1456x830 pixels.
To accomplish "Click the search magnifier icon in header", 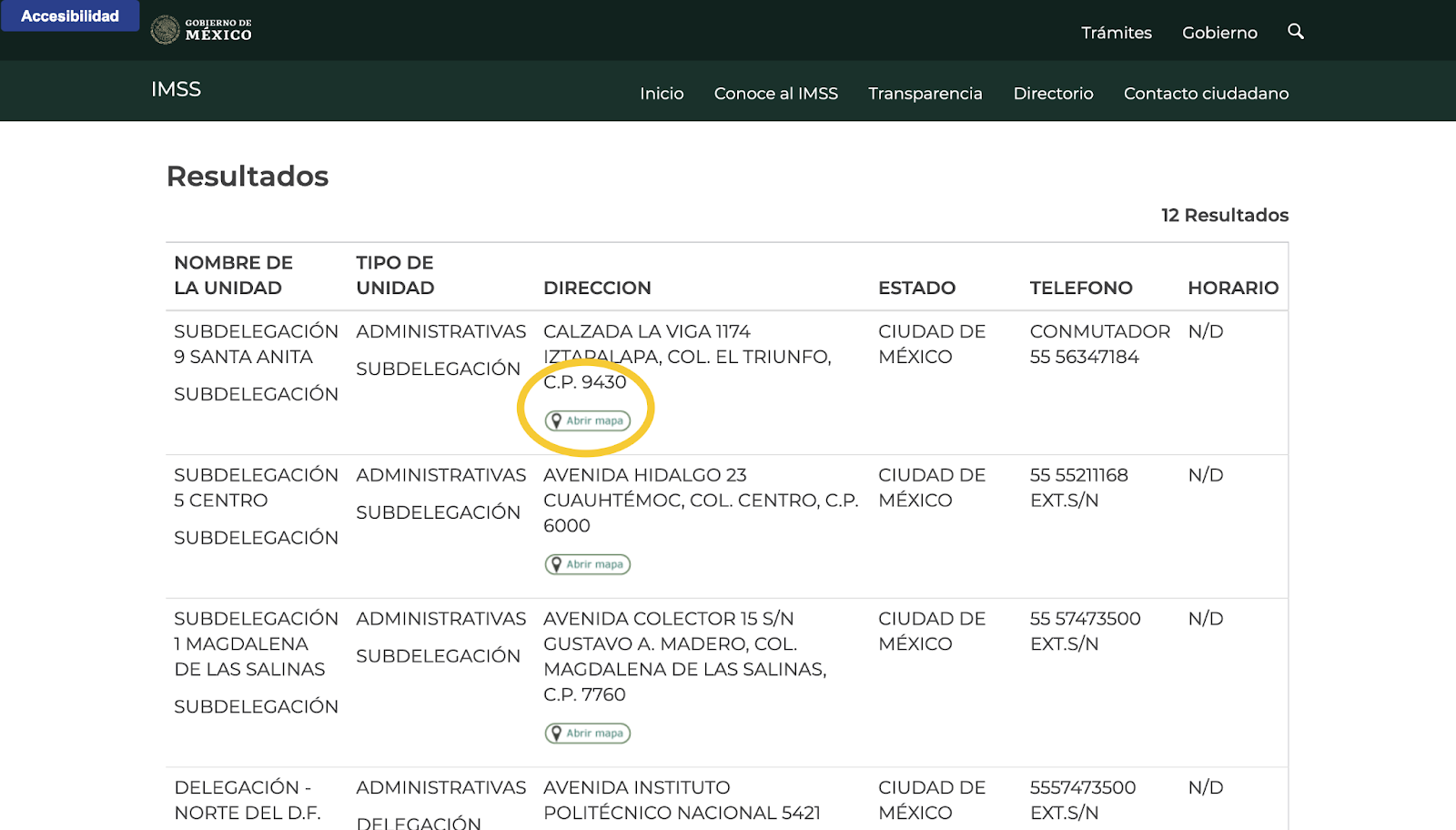I will coord(1296,32).
